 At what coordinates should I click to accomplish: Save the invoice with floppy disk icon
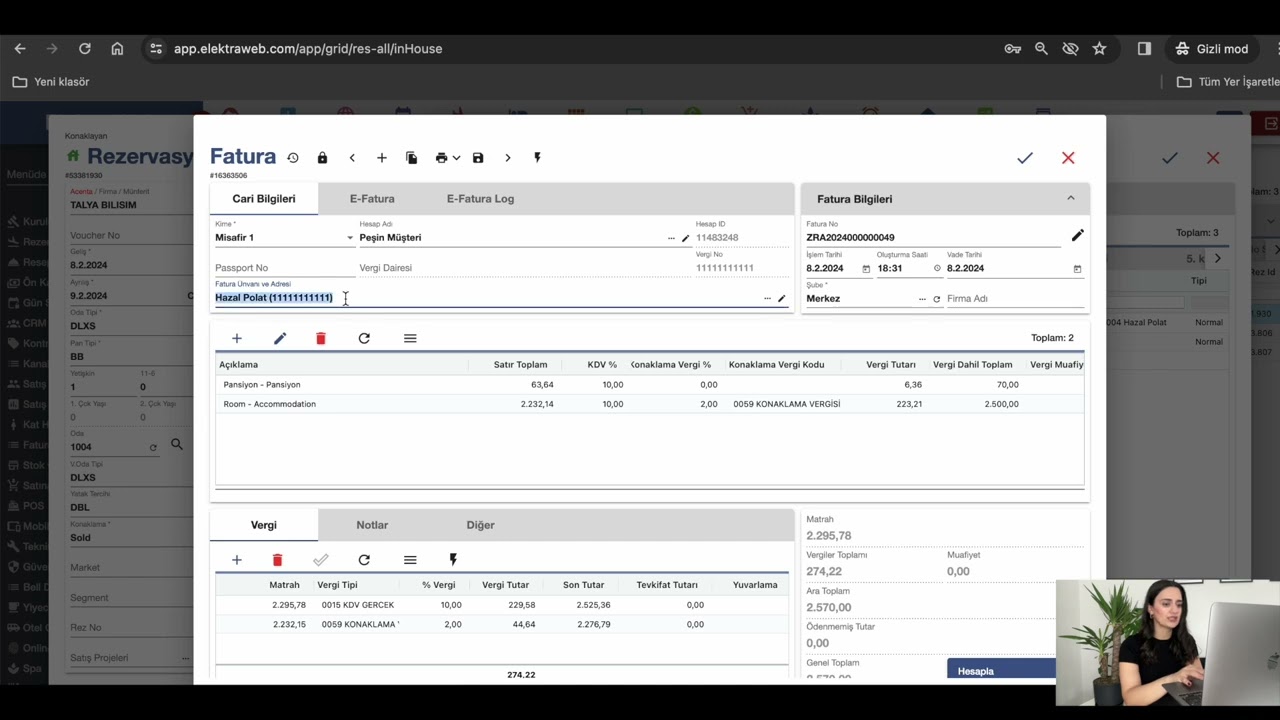[x=478, y=158]
